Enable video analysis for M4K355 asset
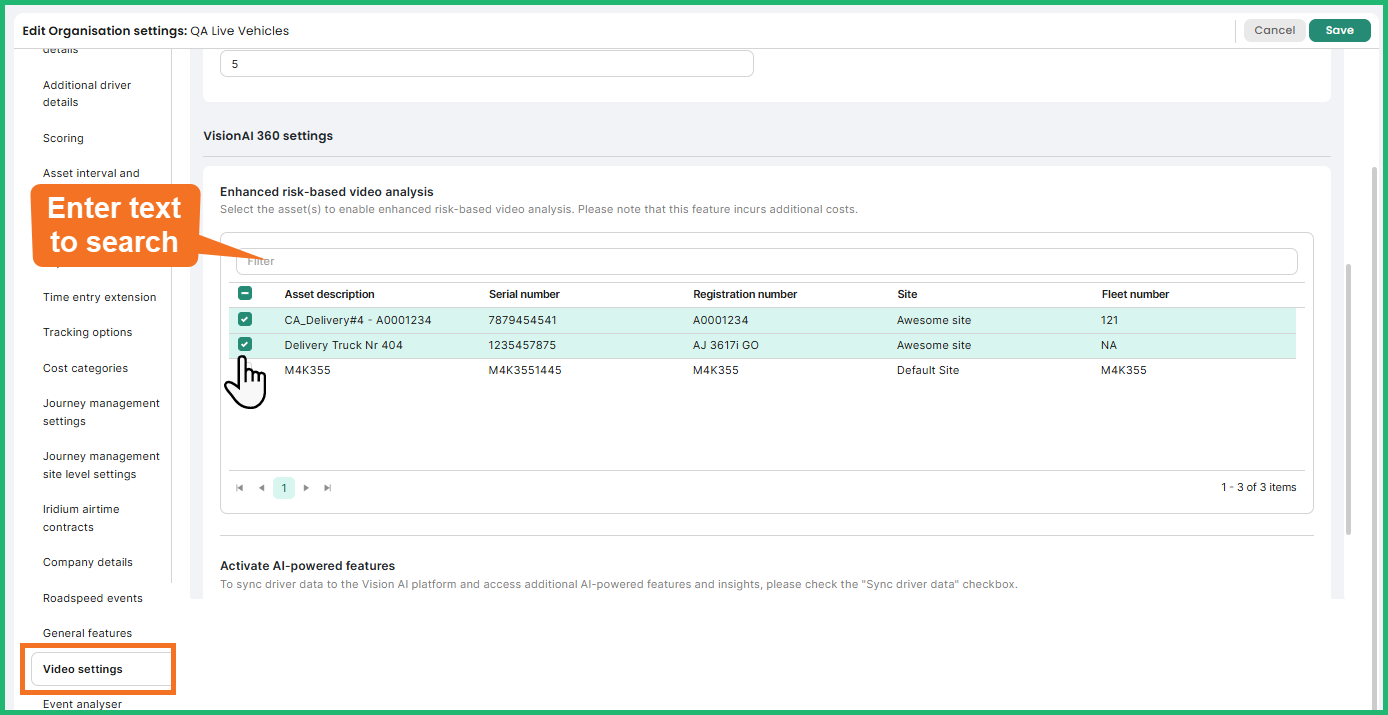 [245, 369]
